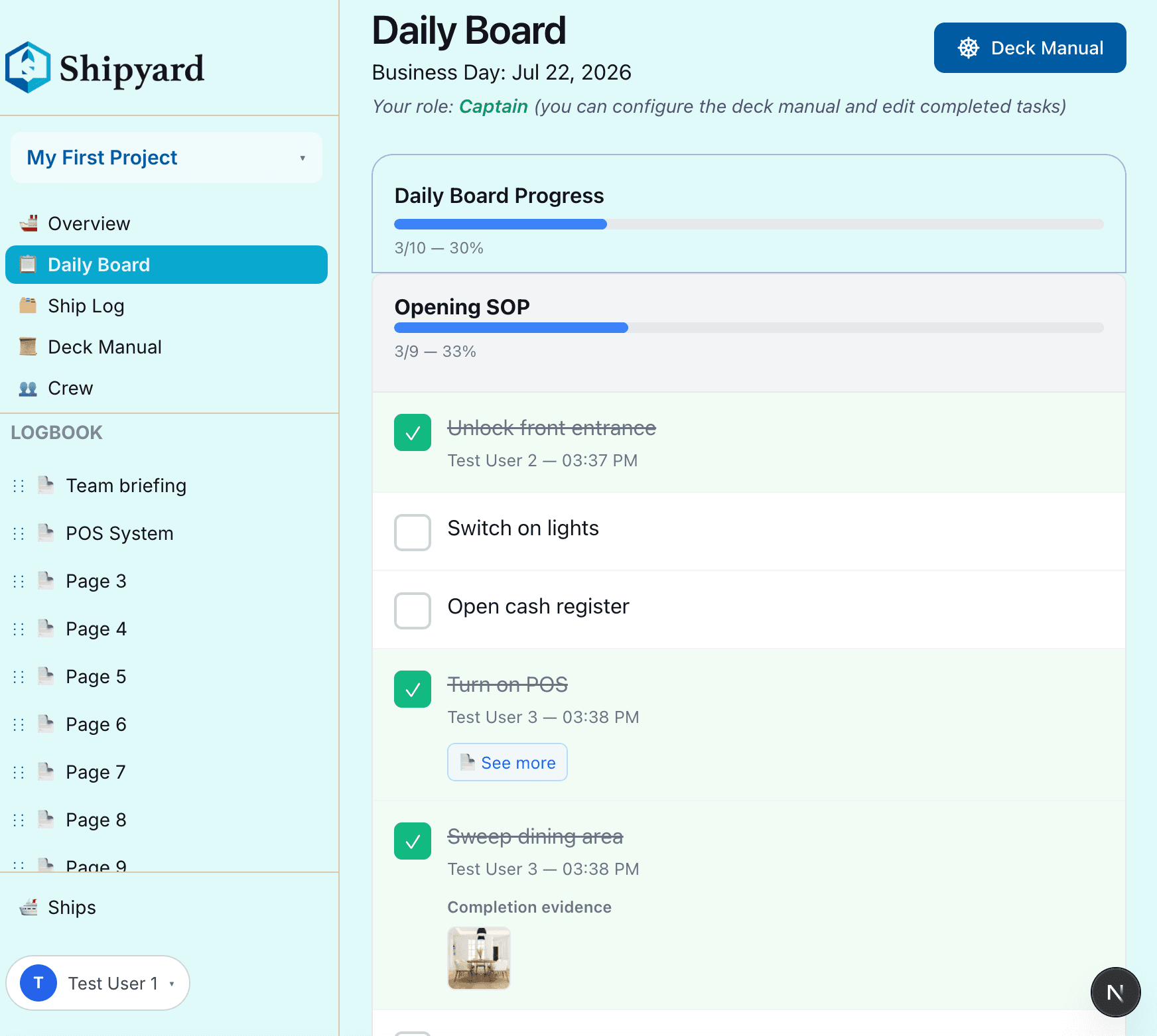
Task: Open the My First Project dropdown
Action: point(167,157)
